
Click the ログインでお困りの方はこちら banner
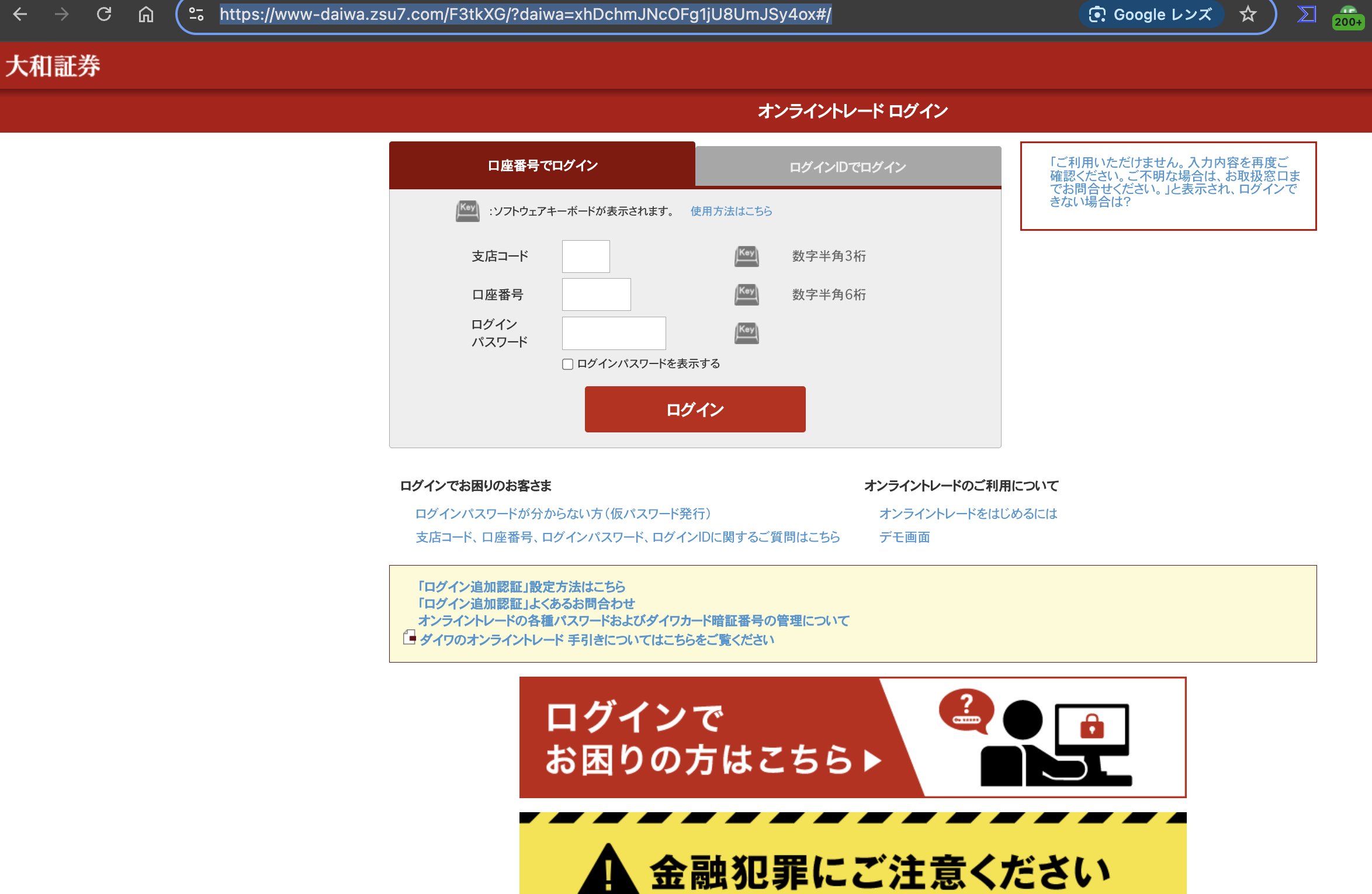point(853,737)
